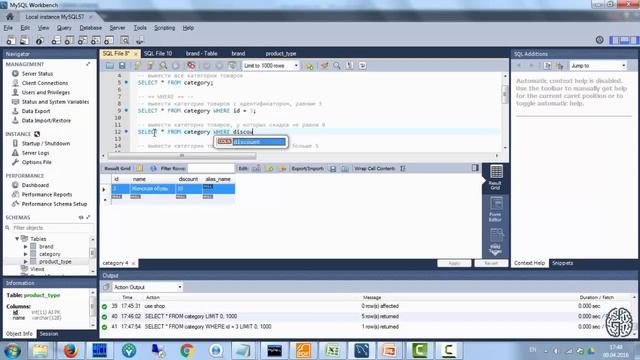
Task: Switch to the Context Help tab
Action: 529,263
